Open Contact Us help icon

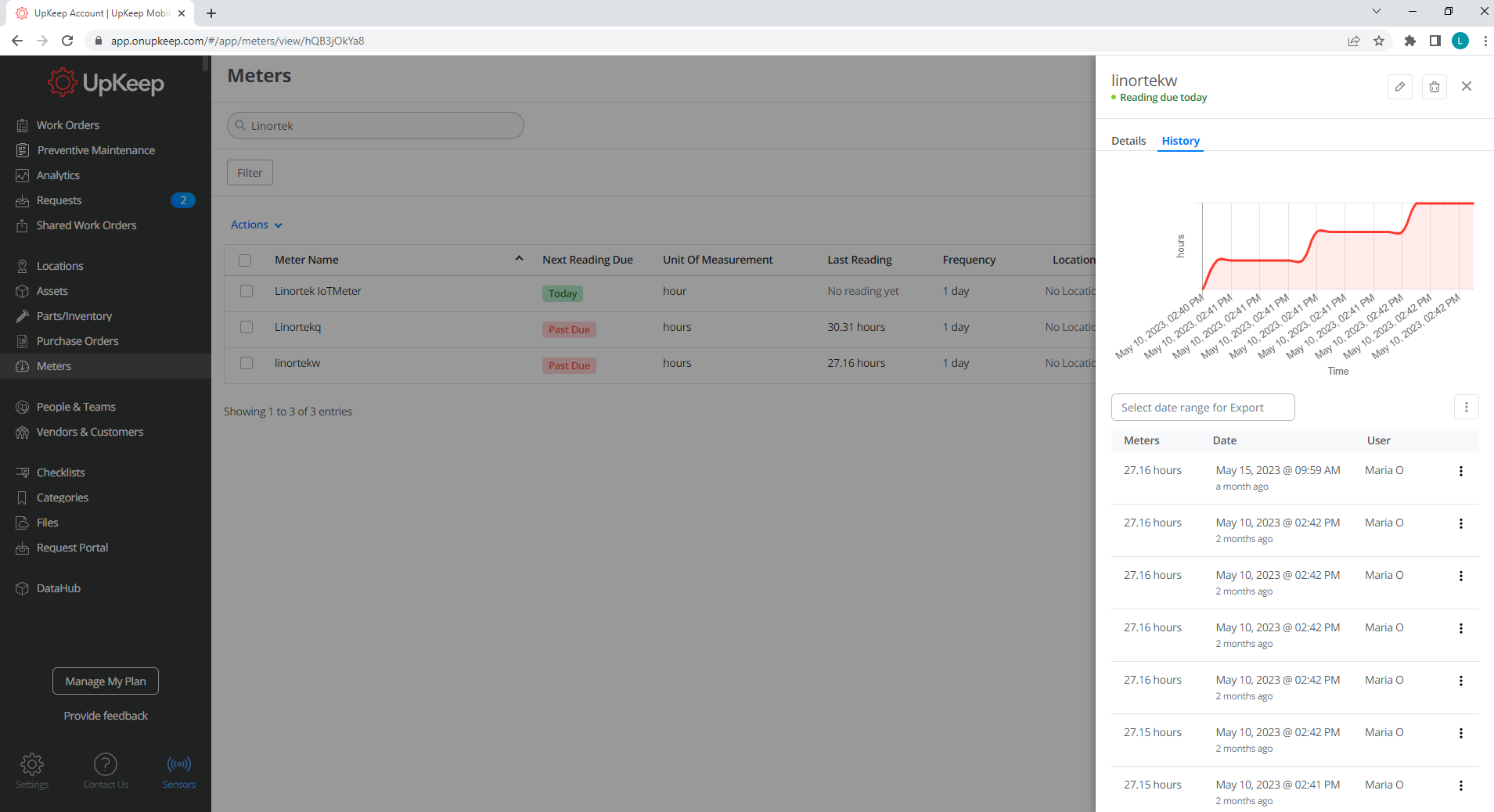106,764
